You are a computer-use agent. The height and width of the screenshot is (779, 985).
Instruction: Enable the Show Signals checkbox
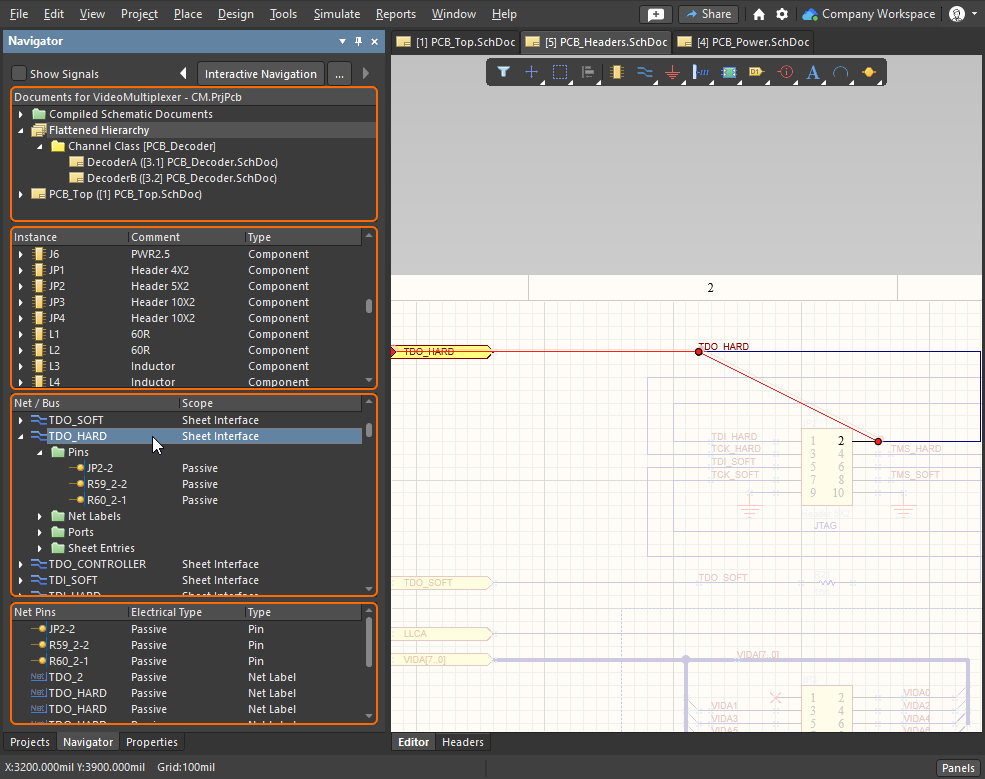[x=19, y=74]
